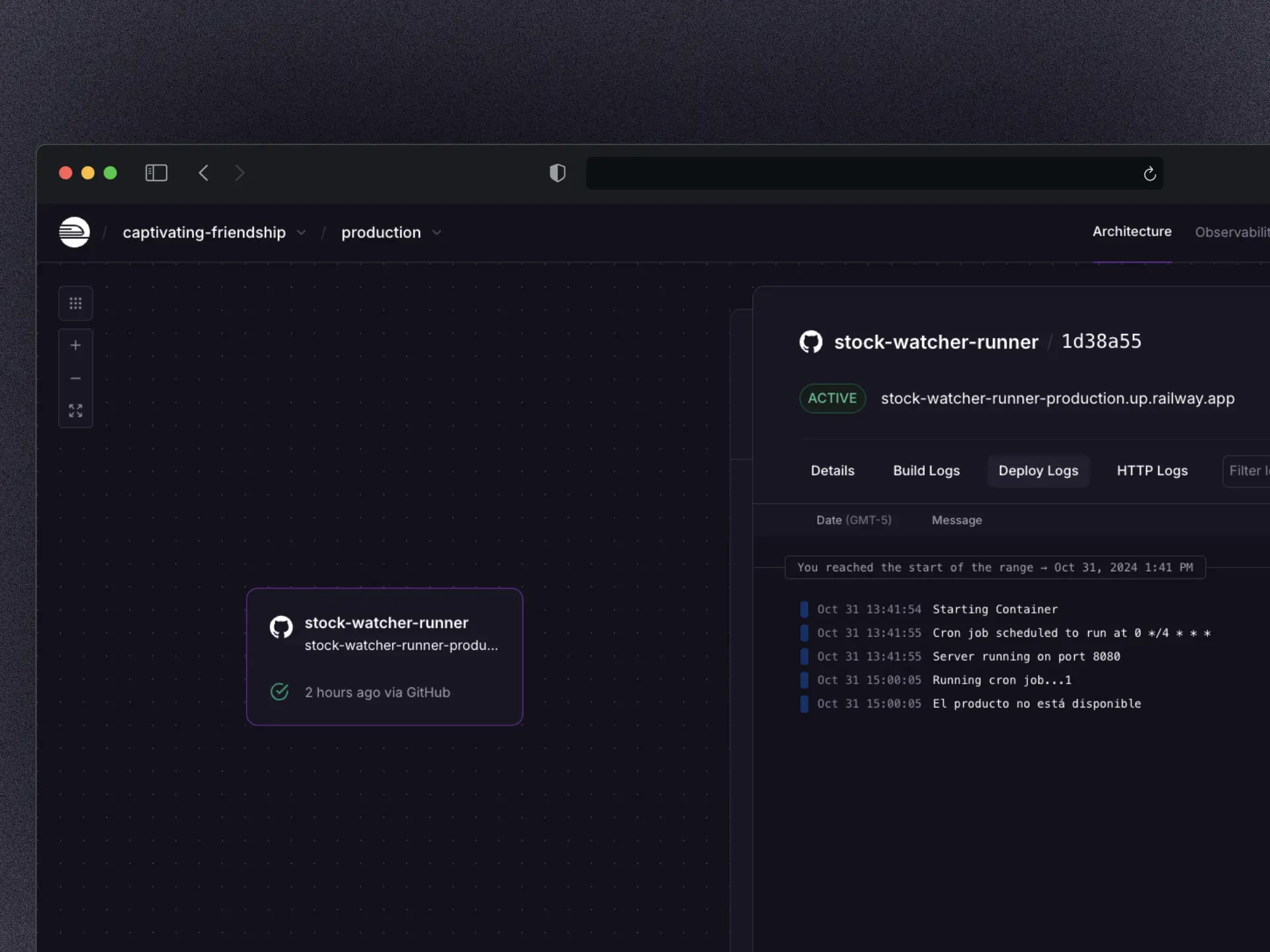1270x952 pixels.
Task: Open stock-watcher-runner-production.up.railway.app link
Action: point(1058,398)
